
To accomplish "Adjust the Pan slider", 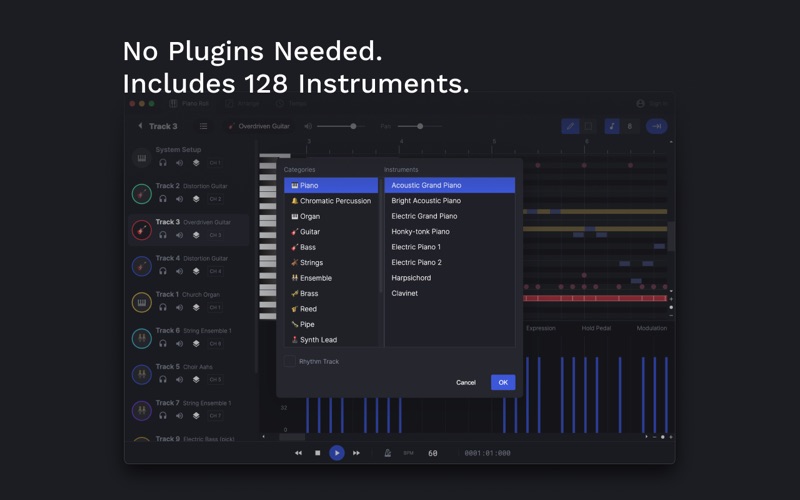I will 420,126.
